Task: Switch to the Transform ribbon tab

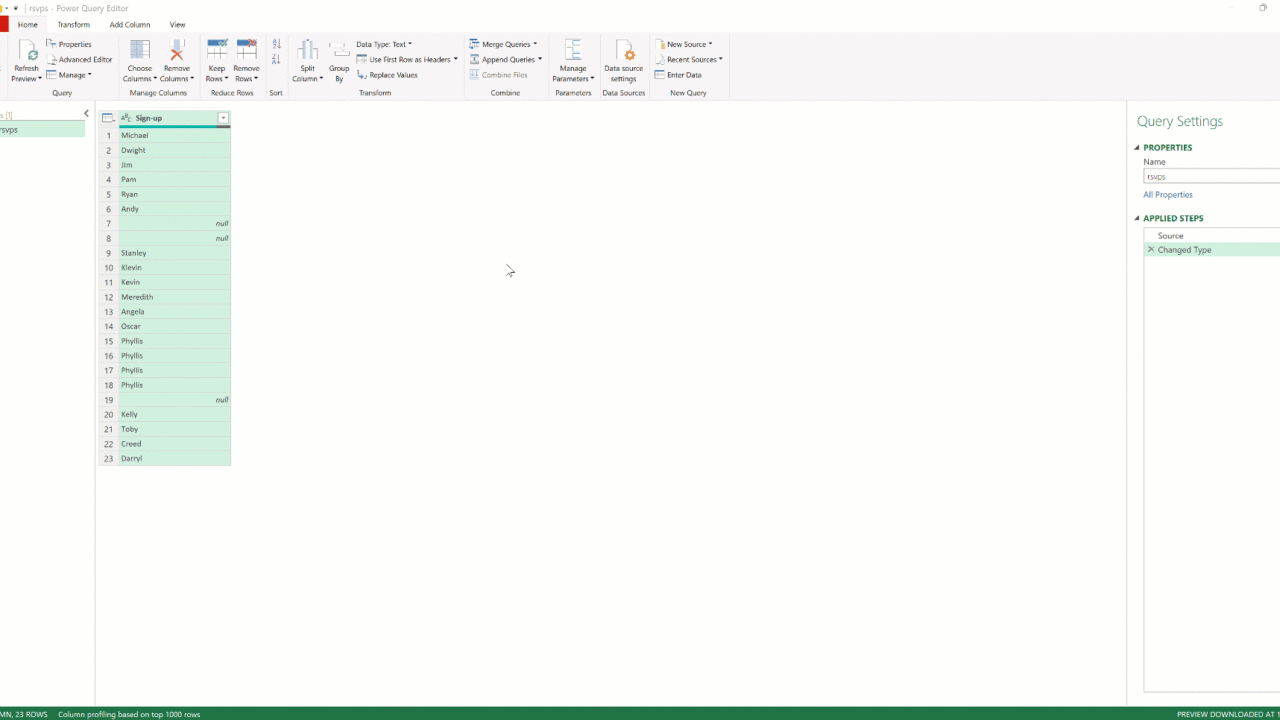Action: click(73, 24)
